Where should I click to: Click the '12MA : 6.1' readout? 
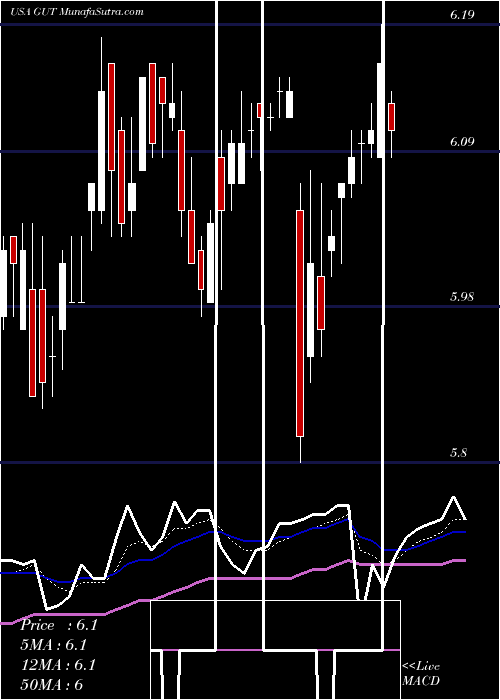[x=59, y=665]
